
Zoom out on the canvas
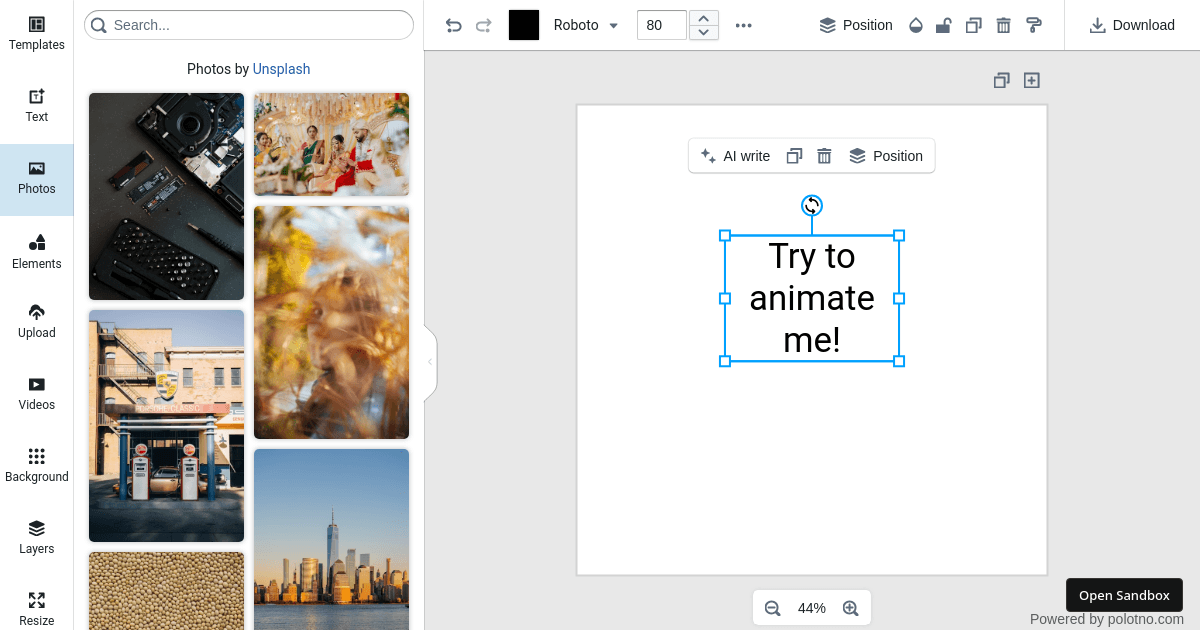click(x=772, y=607)
